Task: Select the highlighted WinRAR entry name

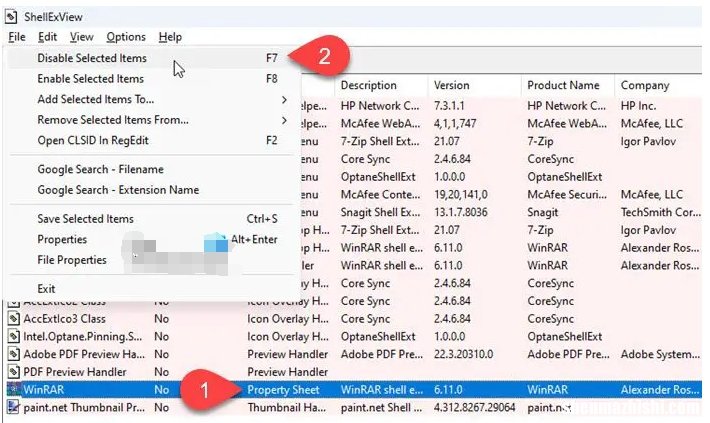Action: pos(43,389)
